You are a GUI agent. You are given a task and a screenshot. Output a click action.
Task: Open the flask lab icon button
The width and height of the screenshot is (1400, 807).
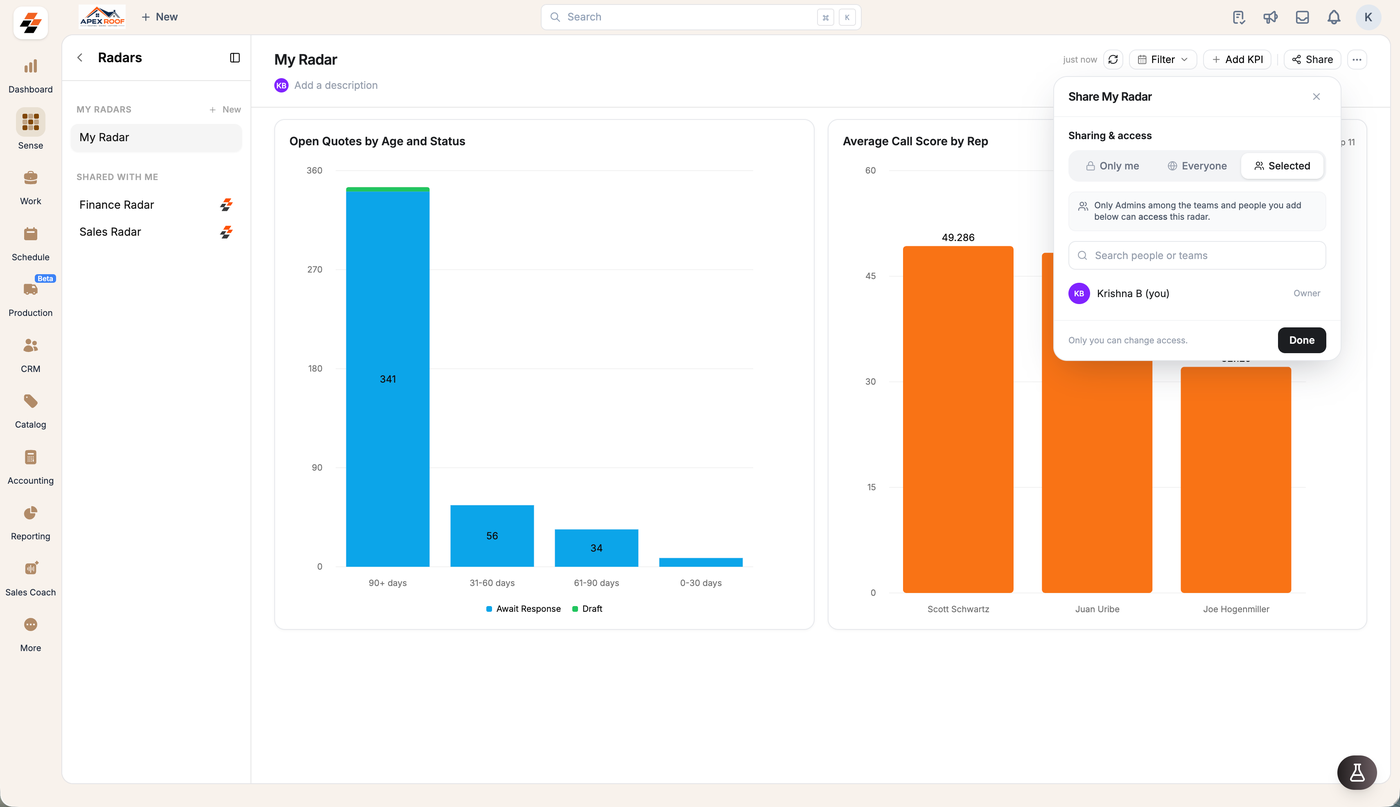click(1357, 772)
